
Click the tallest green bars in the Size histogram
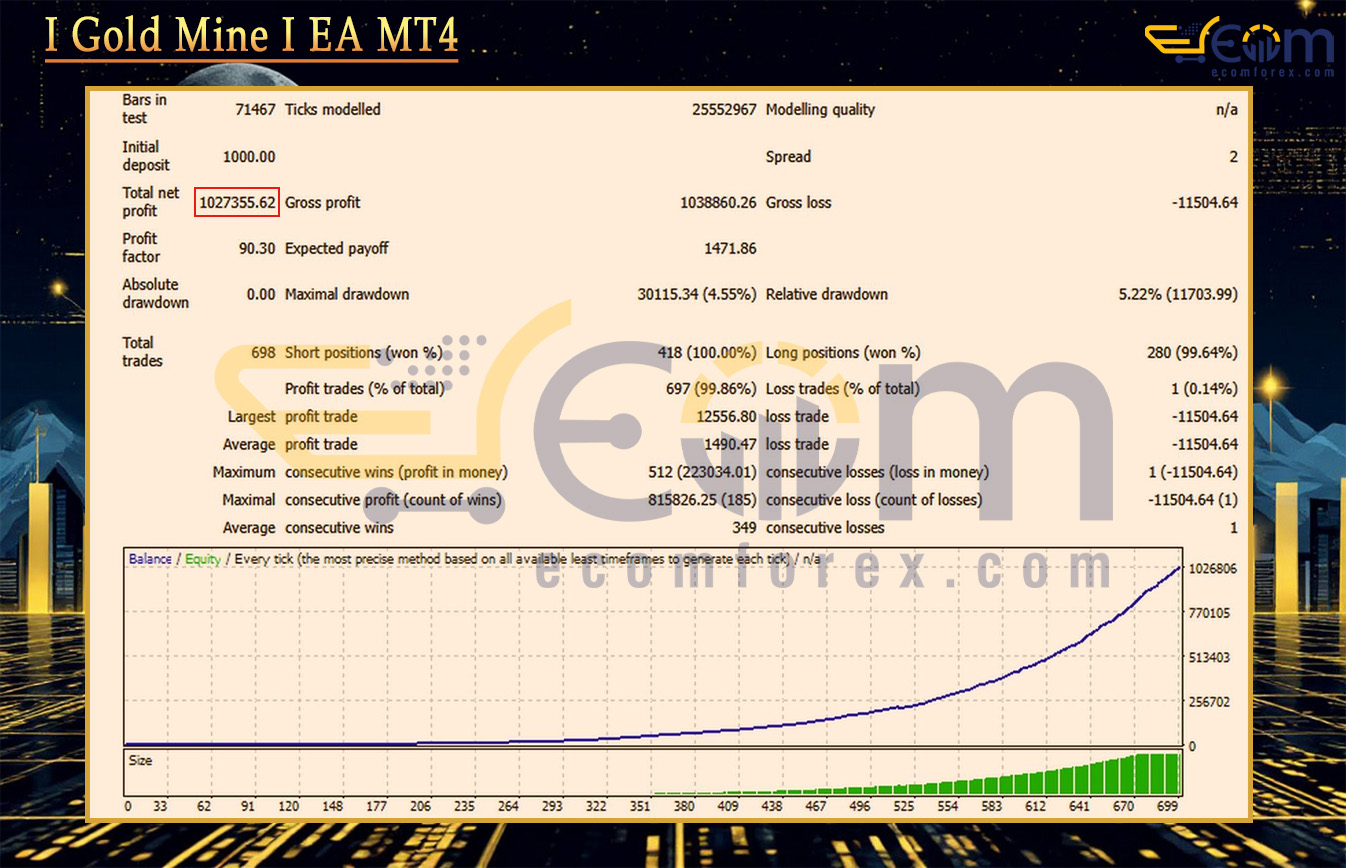[1158, 772]
